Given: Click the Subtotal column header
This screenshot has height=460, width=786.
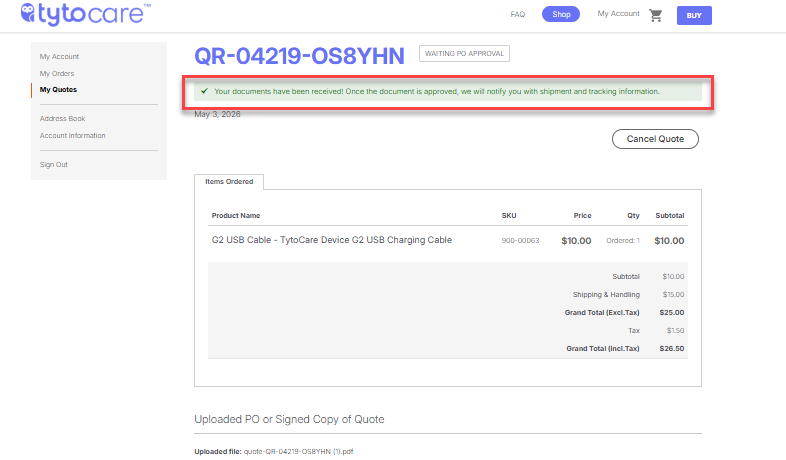Looking at the screenshot, I should 670,215.
